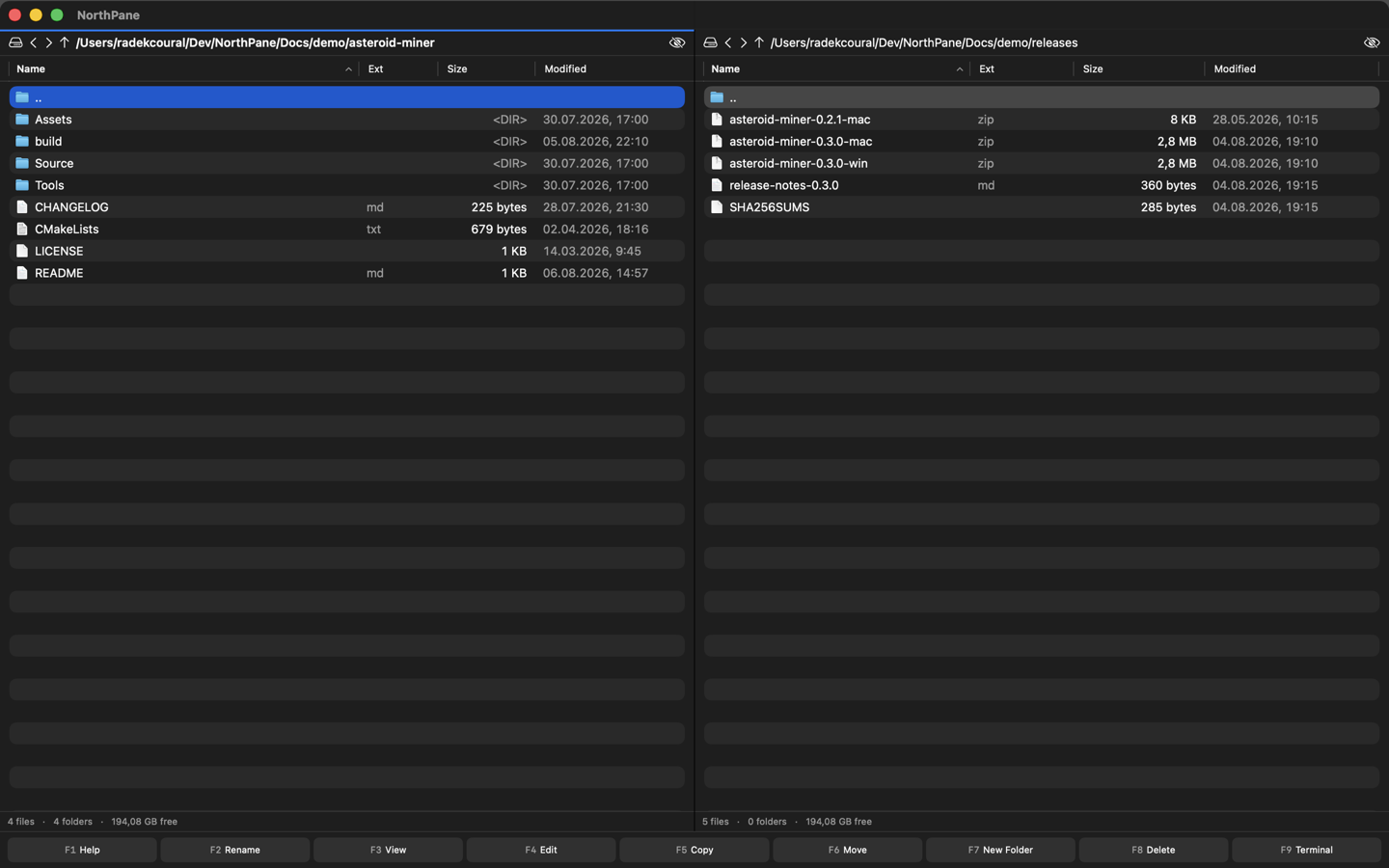Click parent folder icon in right pane
This screenshot has width=1389, height=868.
[x=717, y=97]
